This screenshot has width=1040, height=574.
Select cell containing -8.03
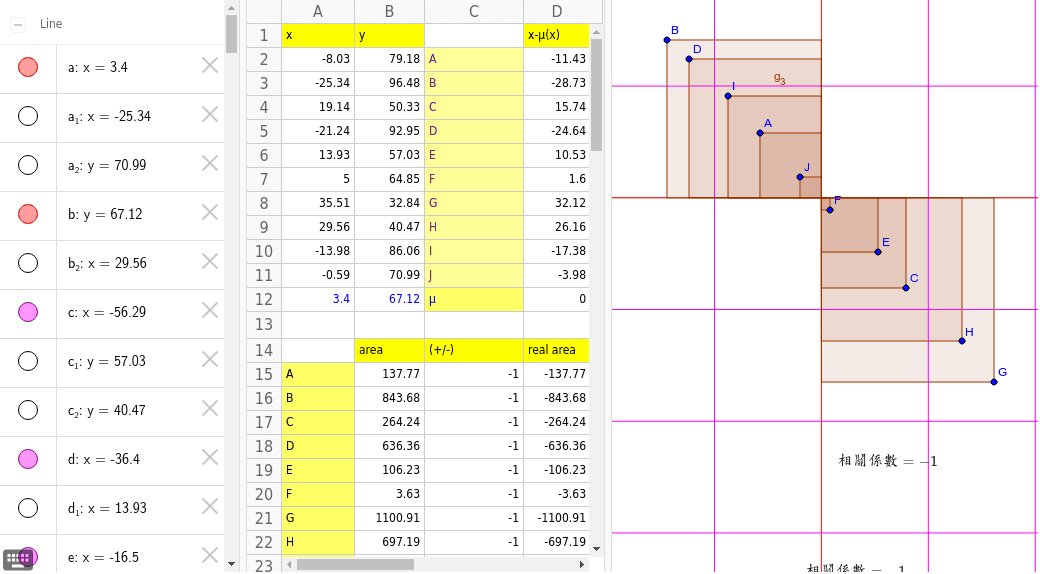coord(318,59)
